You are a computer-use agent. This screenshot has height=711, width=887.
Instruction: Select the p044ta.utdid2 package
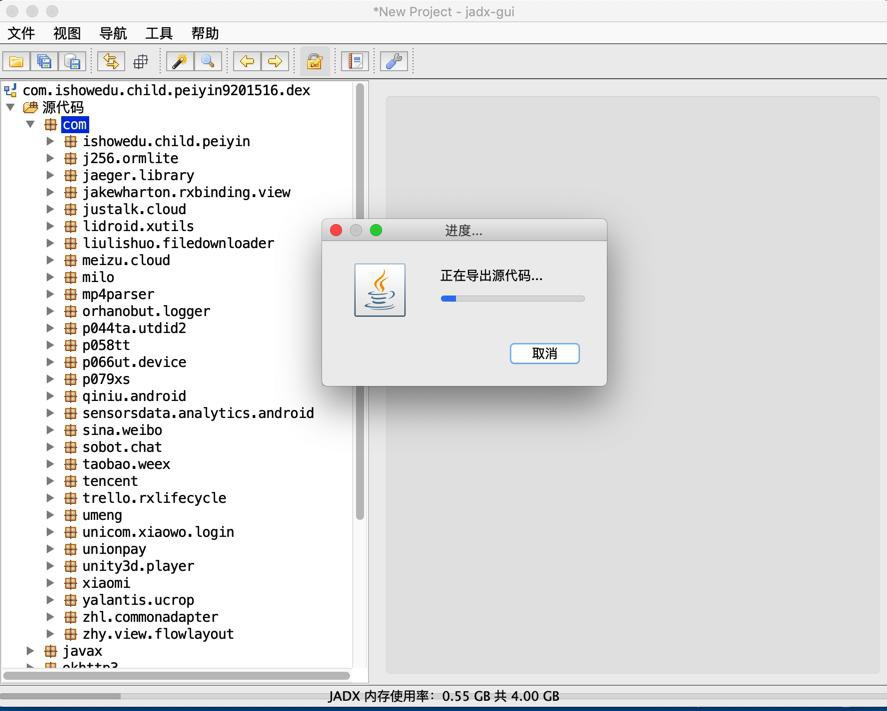coord(134,328)
